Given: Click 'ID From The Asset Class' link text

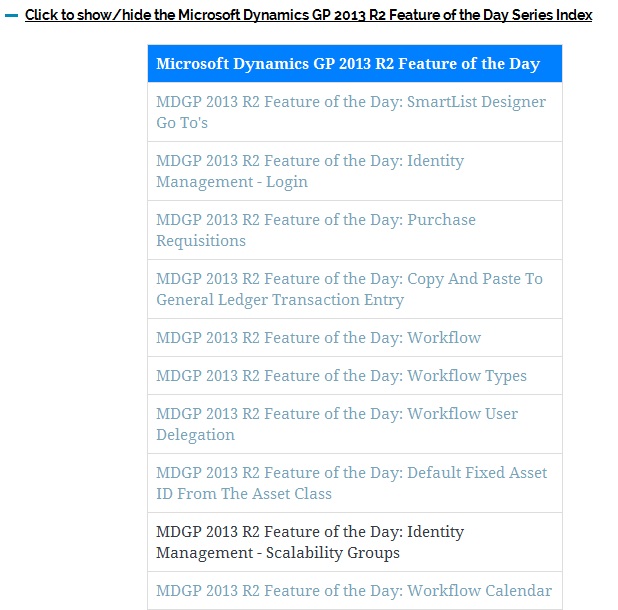Looking at the screenshot, I should 244,493.
